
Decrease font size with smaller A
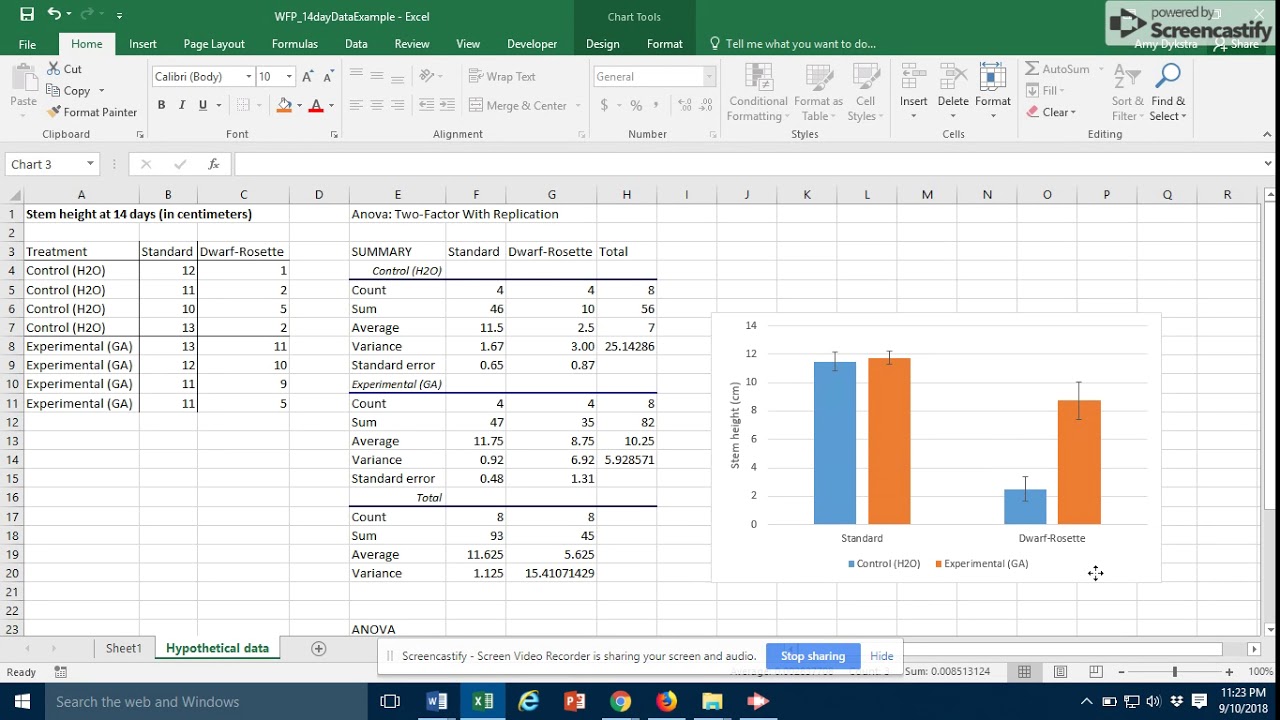pyautogui.click(x=328, y=76)
